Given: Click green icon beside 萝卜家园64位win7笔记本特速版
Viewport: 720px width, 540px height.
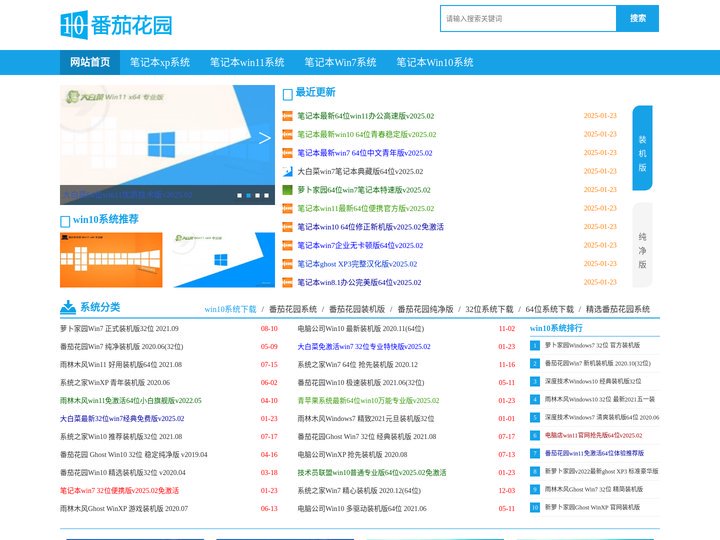Looking at the screenshot, I should point(287,190).
